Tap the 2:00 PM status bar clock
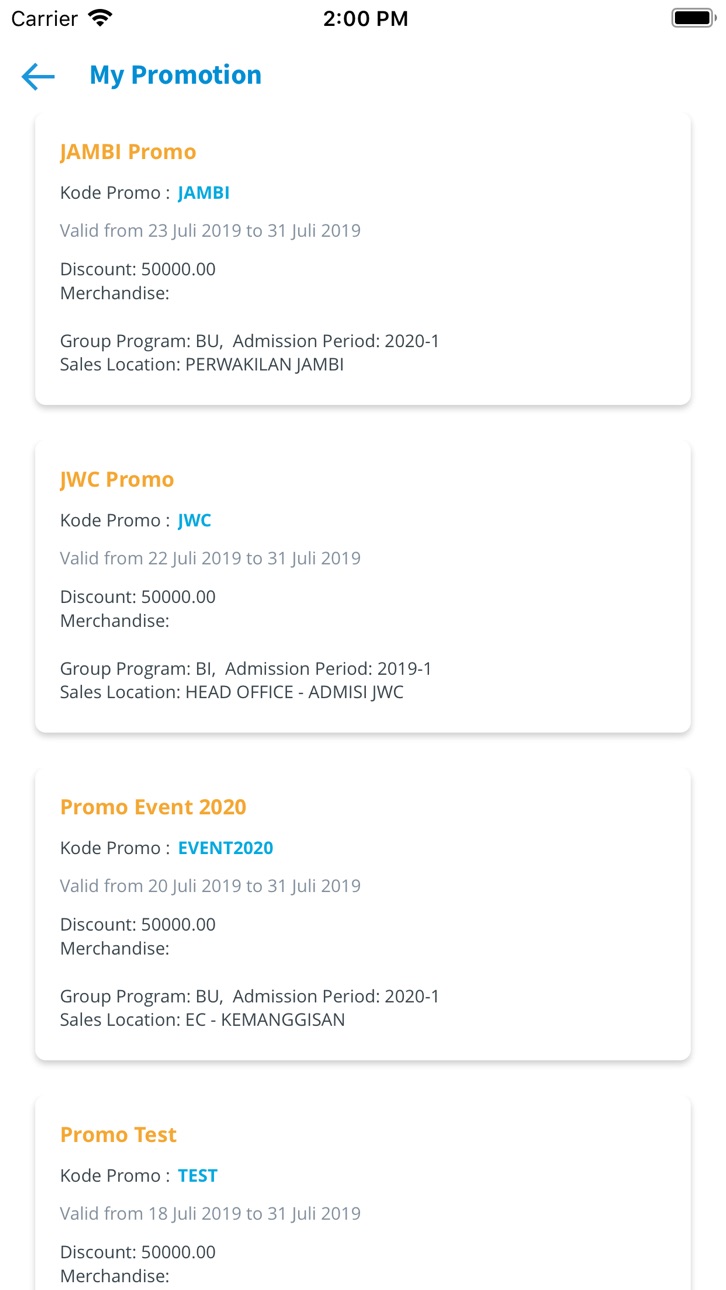This screenshot has height=1290, width=726. [x=365, y=18]
